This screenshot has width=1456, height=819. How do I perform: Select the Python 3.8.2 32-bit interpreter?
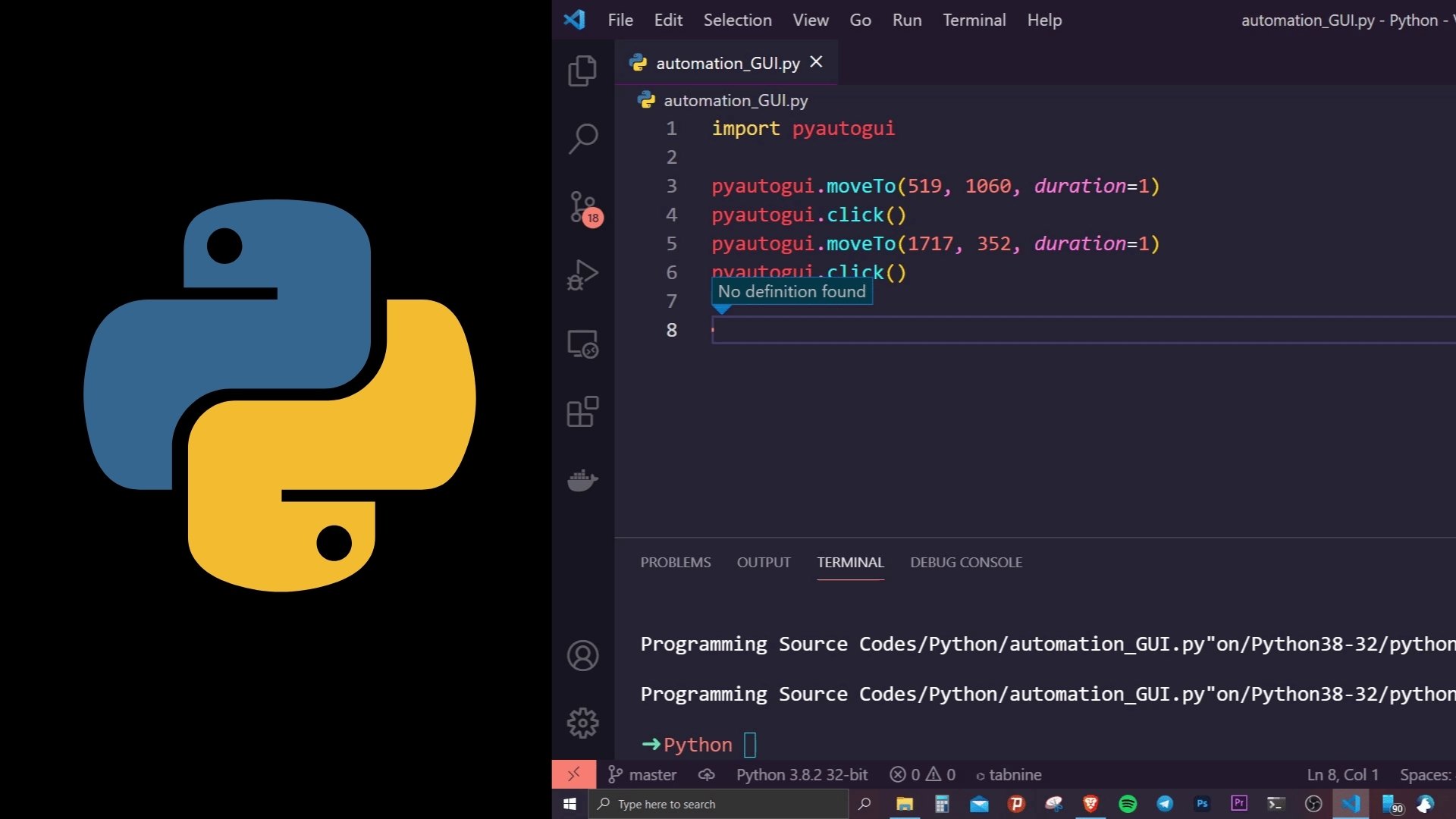(802, 775)
